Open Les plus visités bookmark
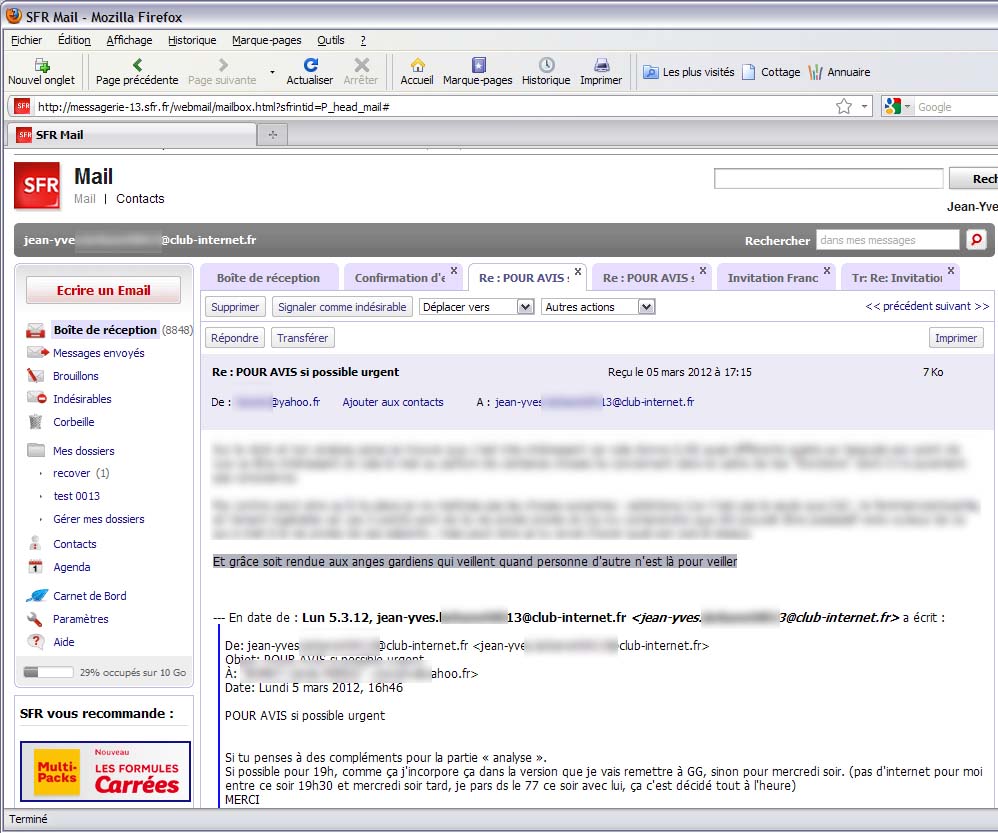 click(x=689, y=72)
